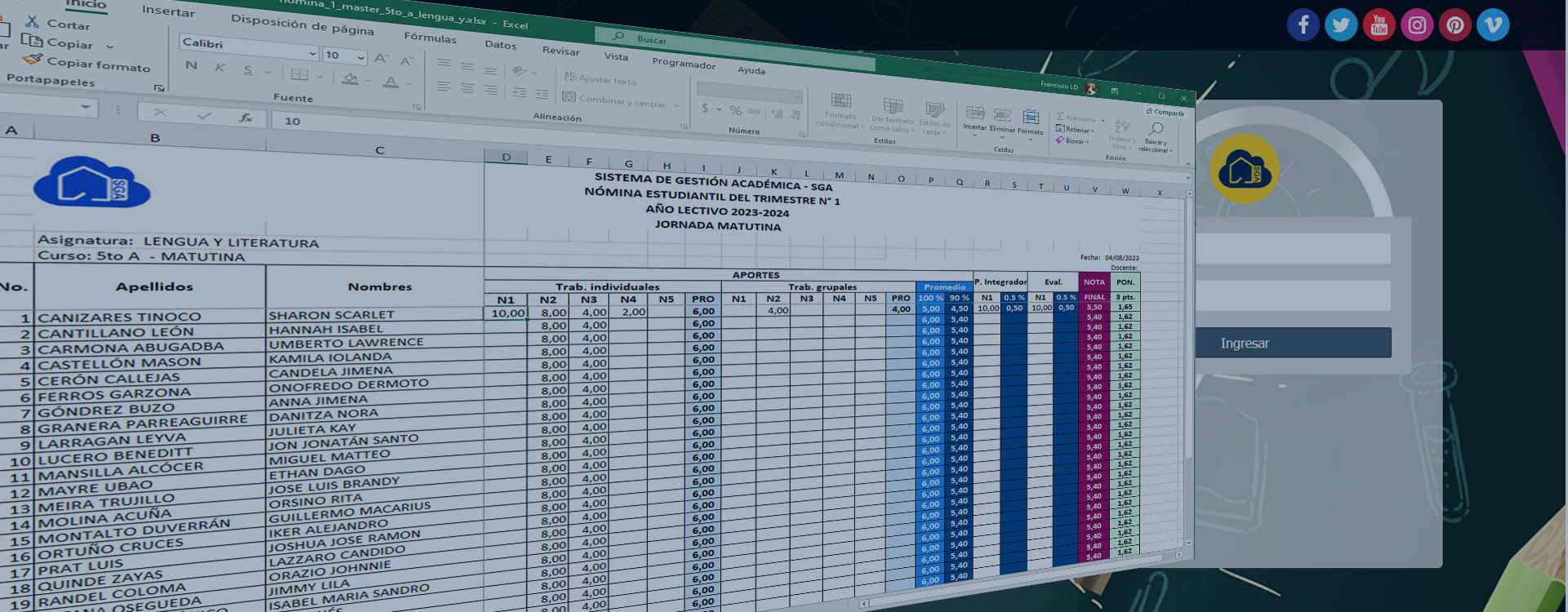The width and height of the screenshot is (1568, 612).
Task: Toggle bold (N) formatting
Action: [191, 65]
